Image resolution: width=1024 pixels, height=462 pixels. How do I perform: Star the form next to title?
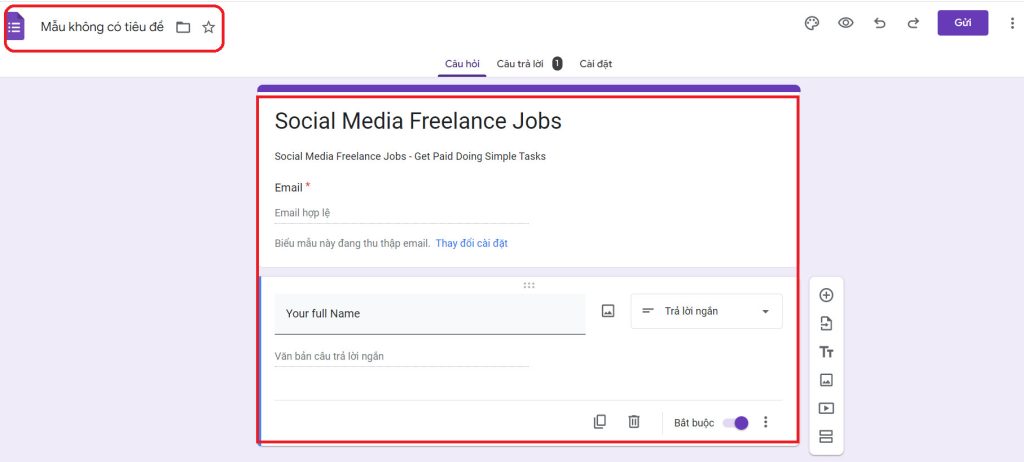(209, 27)
